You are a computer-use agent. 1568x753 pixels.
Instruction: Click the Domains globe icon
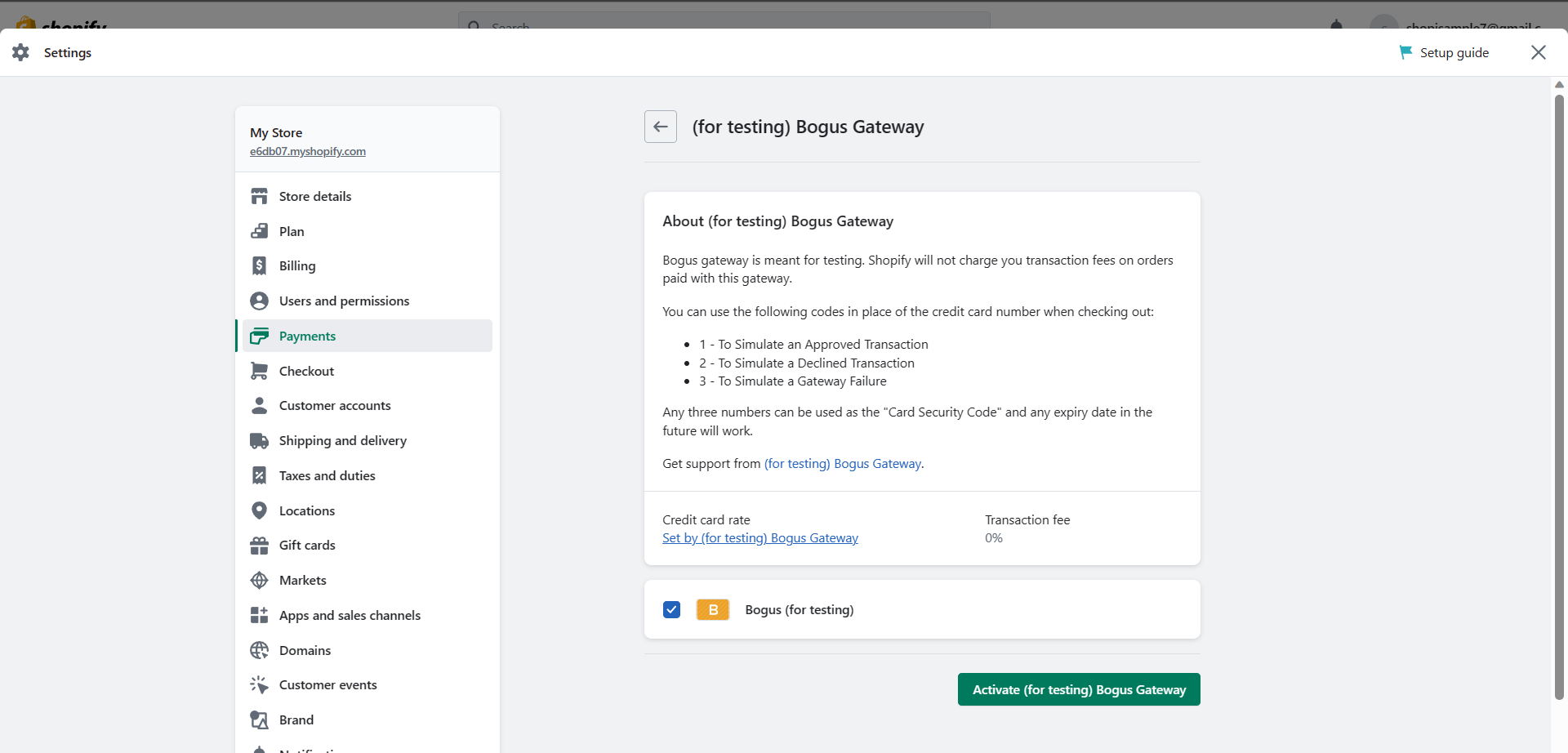pos(259,650)
